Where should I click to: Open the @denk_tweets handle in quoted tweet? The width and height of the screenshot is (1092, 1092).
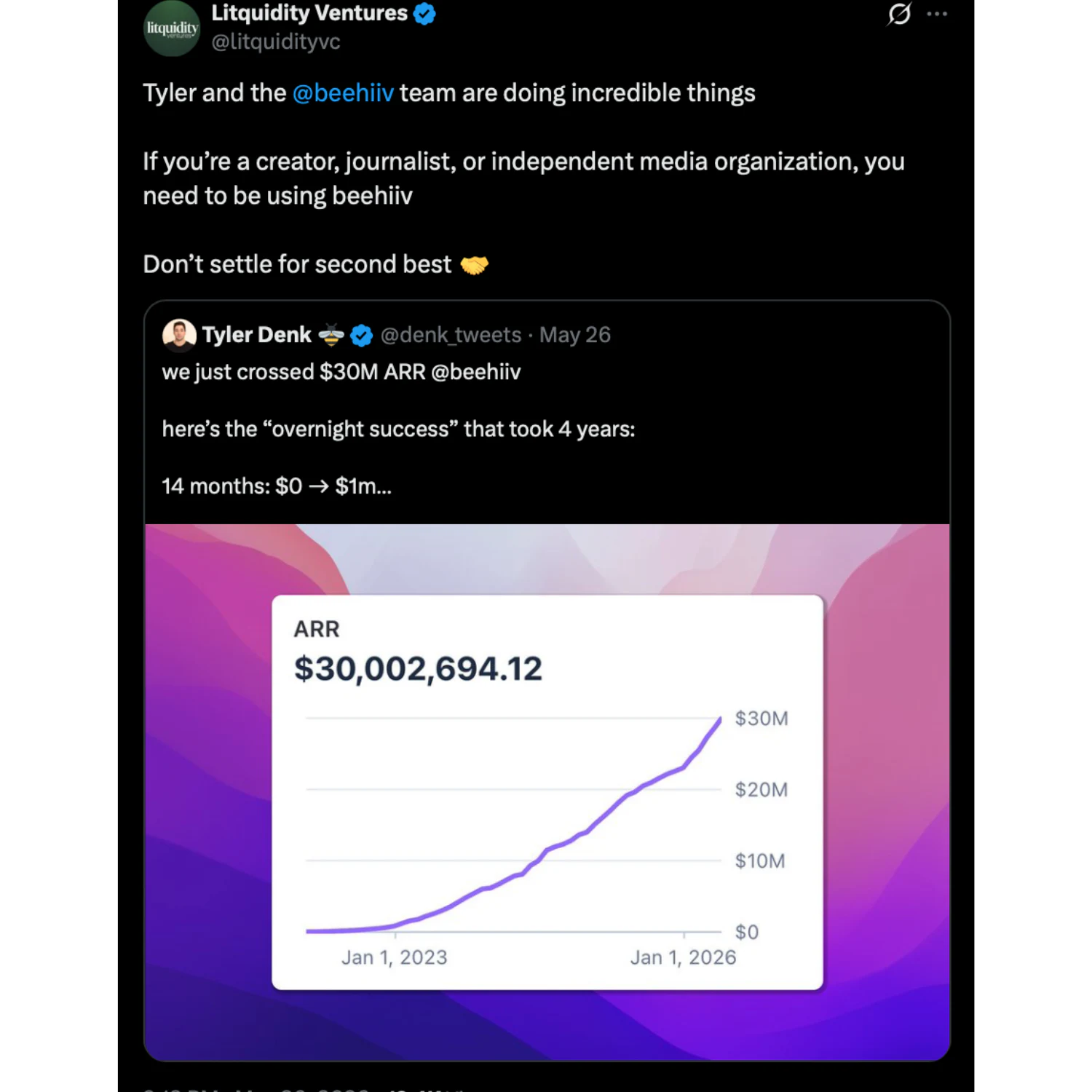(x=451, y=335)
